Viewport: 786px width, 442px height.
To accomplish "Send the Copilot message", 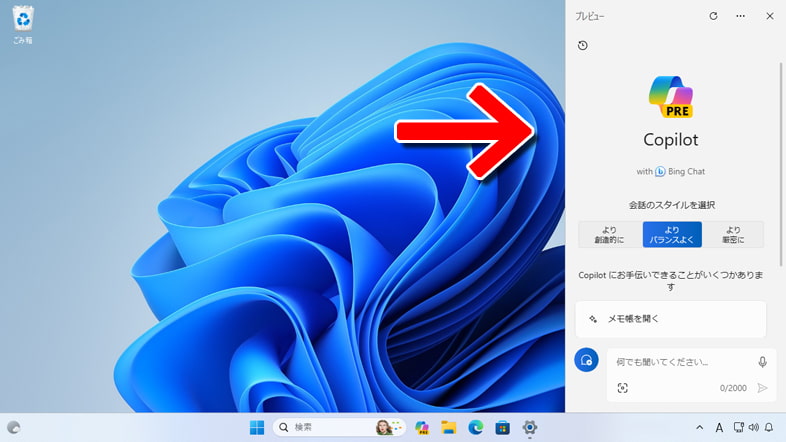I will click(x=762, y=388).
